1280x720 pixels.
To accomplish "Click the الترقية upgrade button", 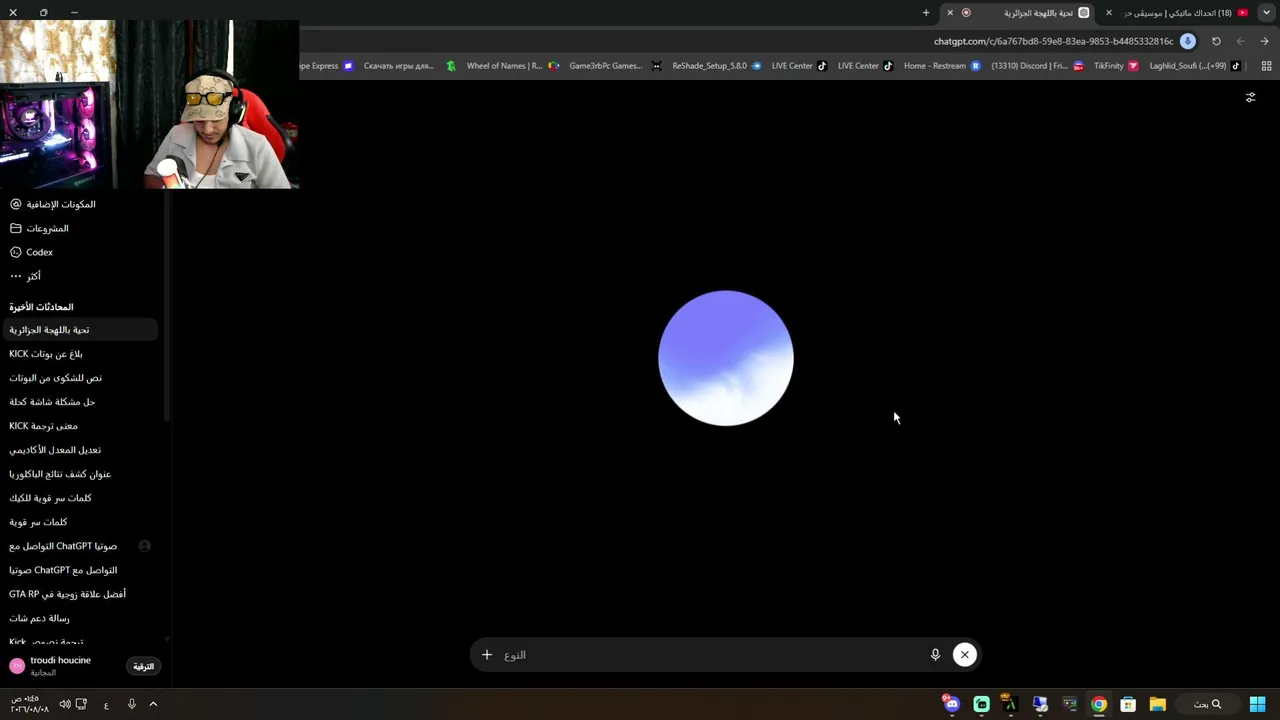I will click(x=144, y=666).
